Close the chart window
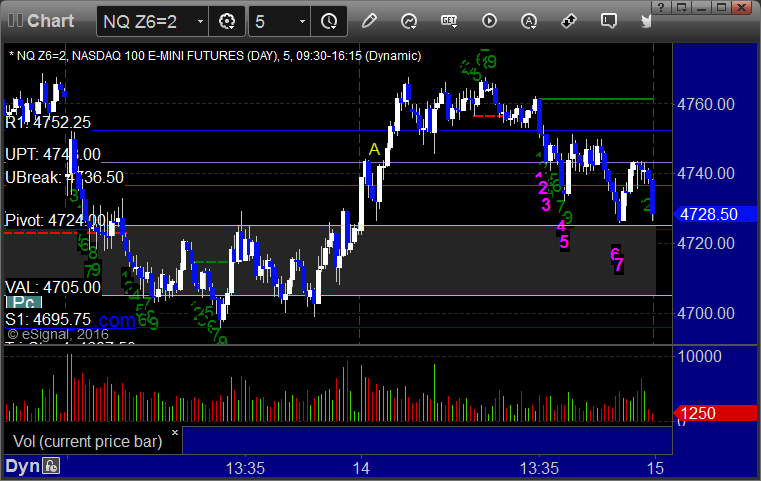The image size is (761, 481). click(x=742, y=7)
